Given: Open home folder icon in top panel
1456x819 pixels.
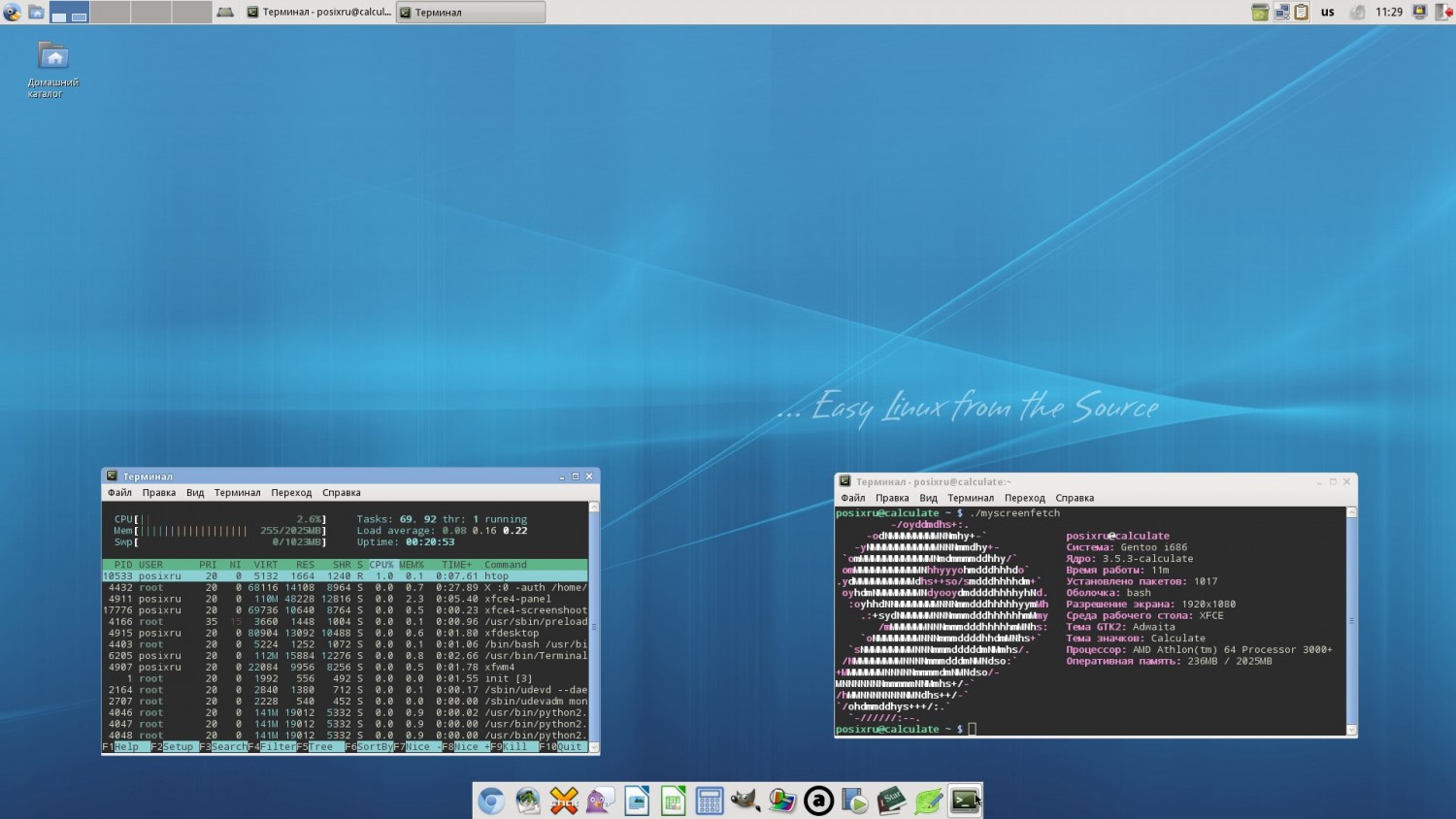Looking at the screenshot, I should pos(36,13).
